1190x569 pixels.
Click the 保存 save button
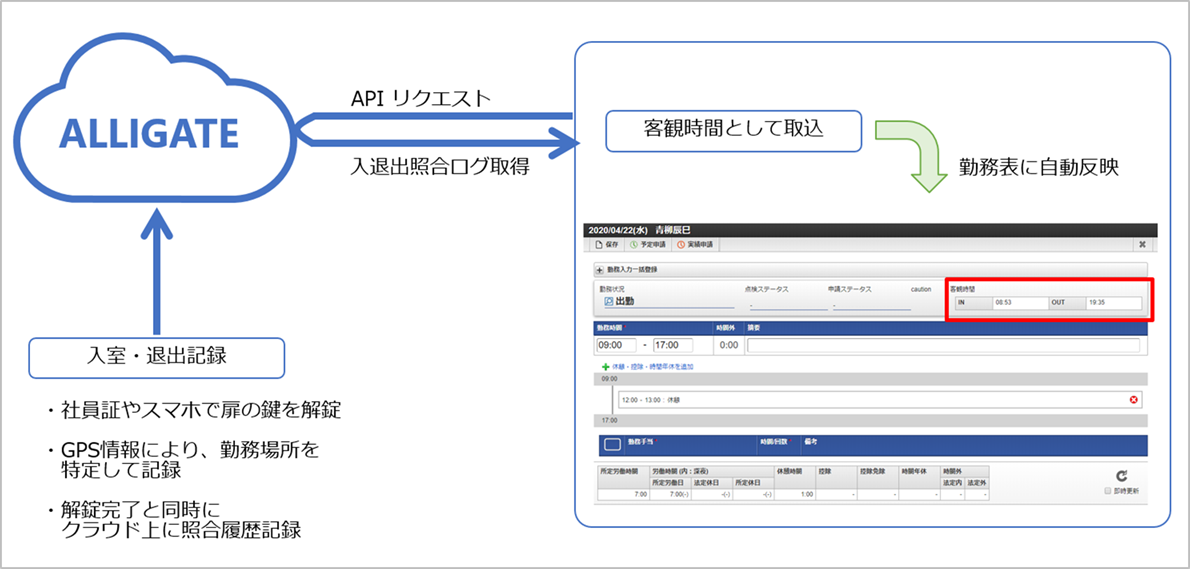[607, 245]
